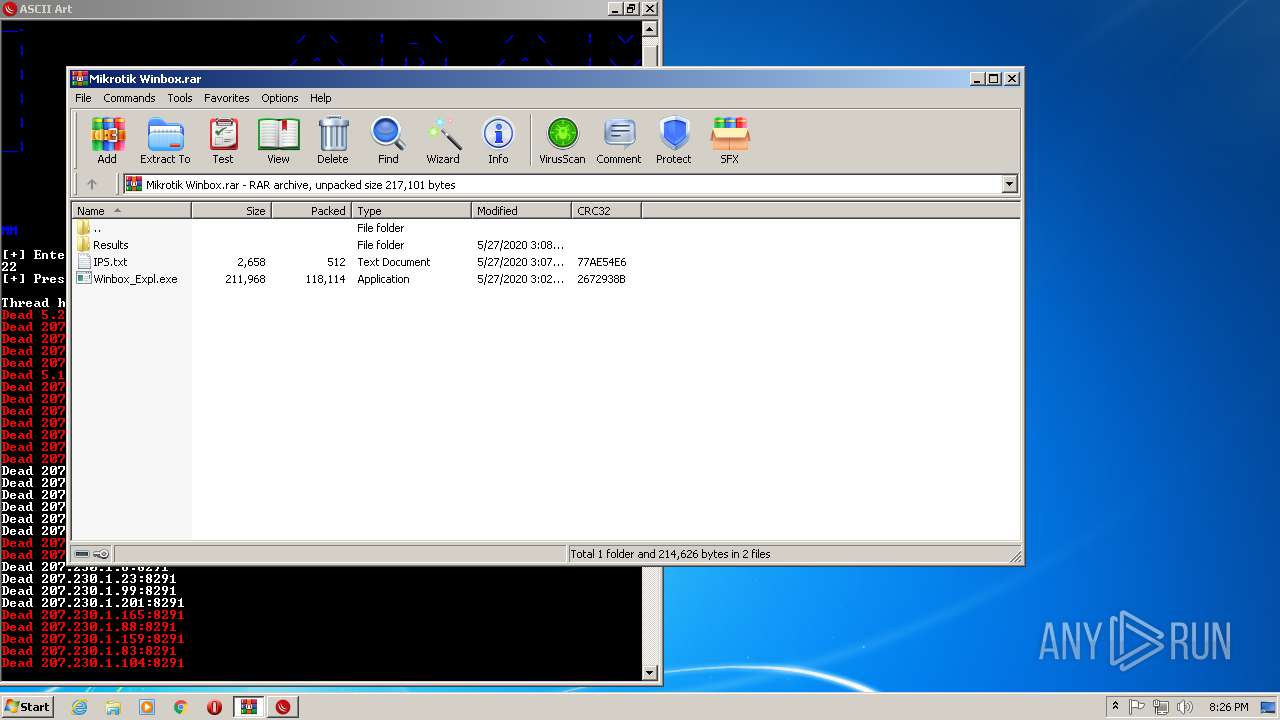This screenshot has width=1280, height=720.
Task: Click the Delete trash icon
Action: pyautogui.click(x=333, y=140)
